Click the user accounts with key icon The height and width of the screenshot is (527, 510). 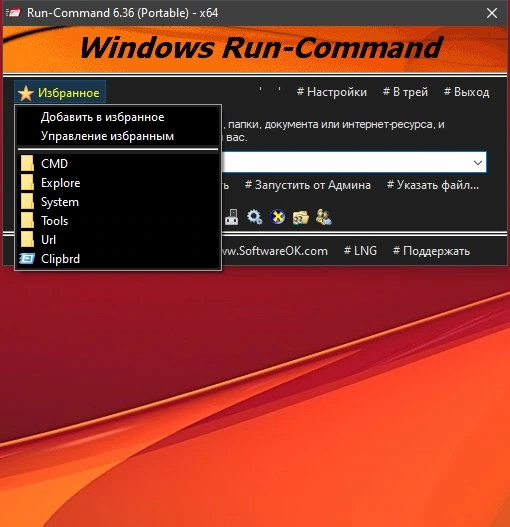click(323, 217)
